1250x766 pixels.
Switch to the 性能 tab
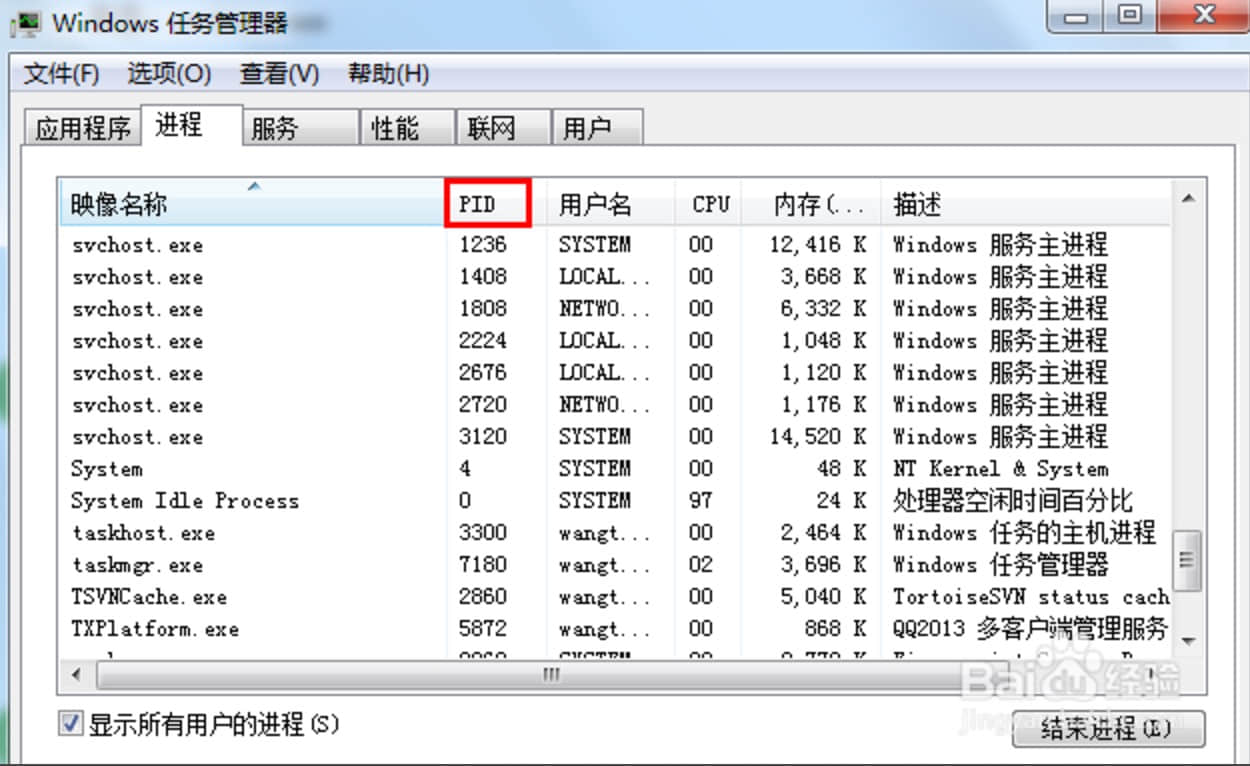(x=395, y=129)
